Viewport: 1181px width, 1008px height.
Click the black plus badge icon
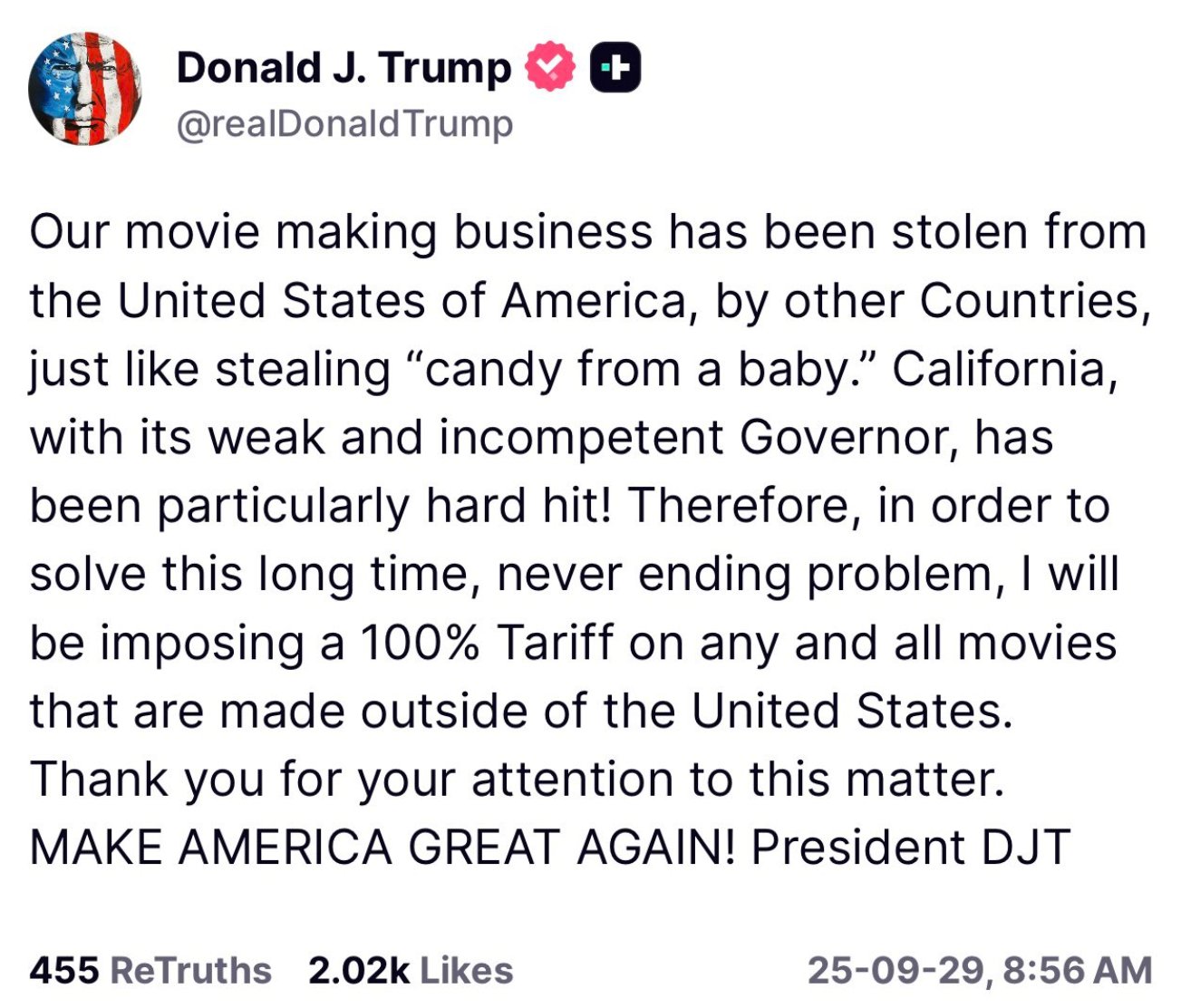pos(615,68)
